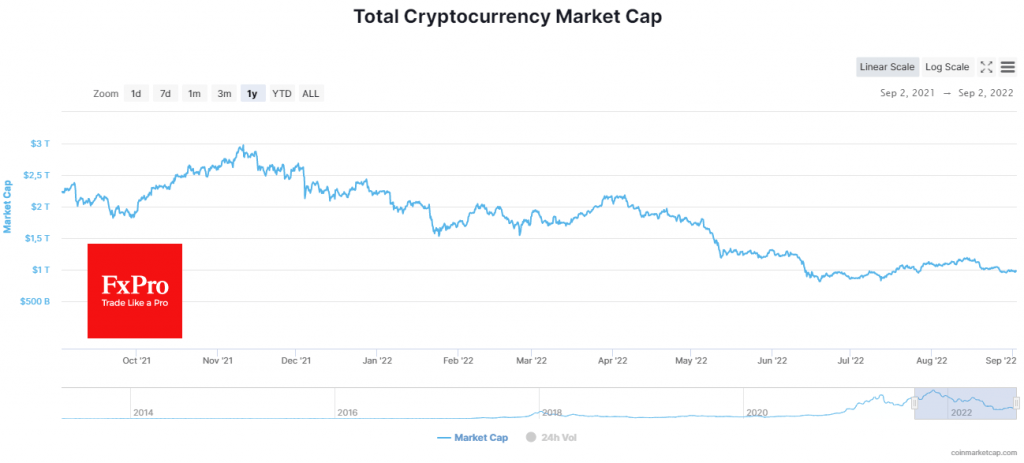Open the chart hamburger menu
This screenshot has height=463, width=1024.
[1008, 67]
